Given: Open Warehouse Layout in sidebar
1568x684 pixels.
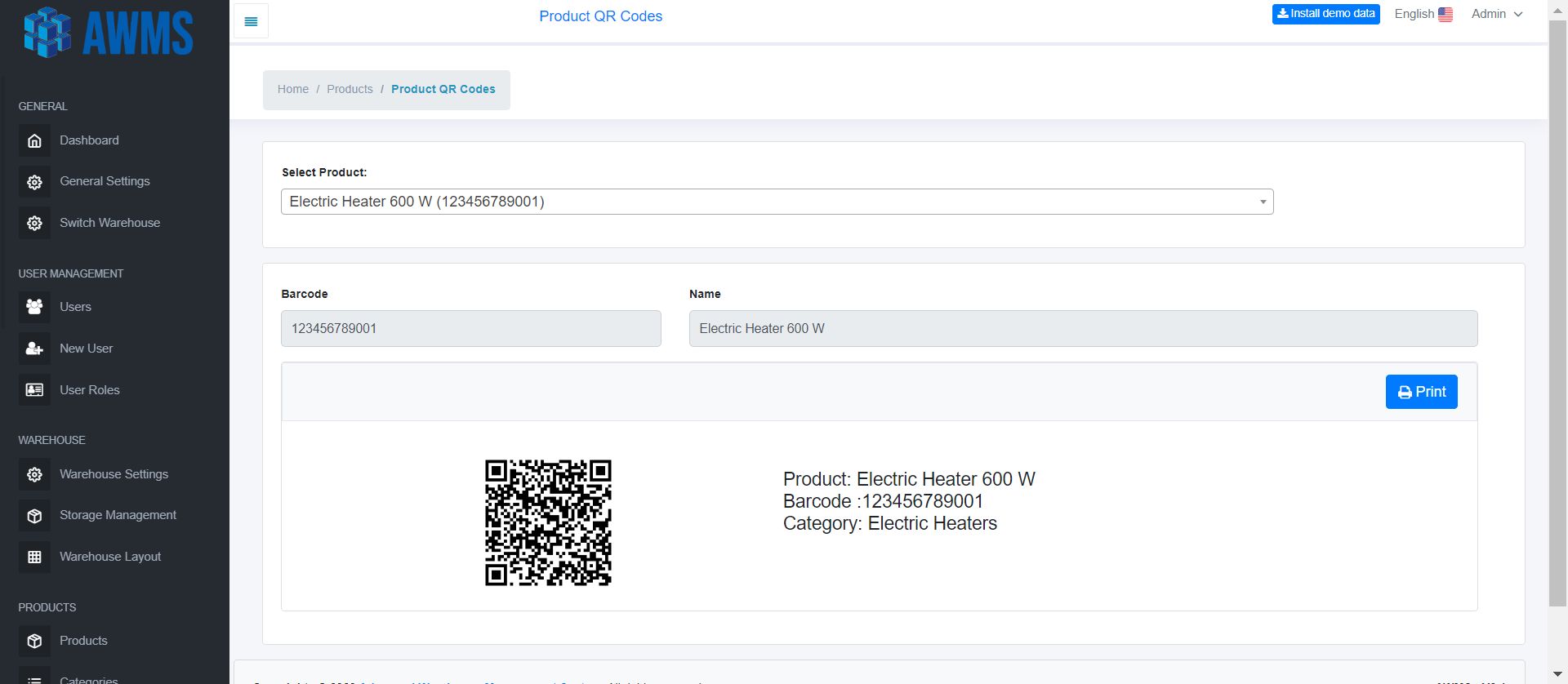Looking at the screenshot, I should 110,557.
